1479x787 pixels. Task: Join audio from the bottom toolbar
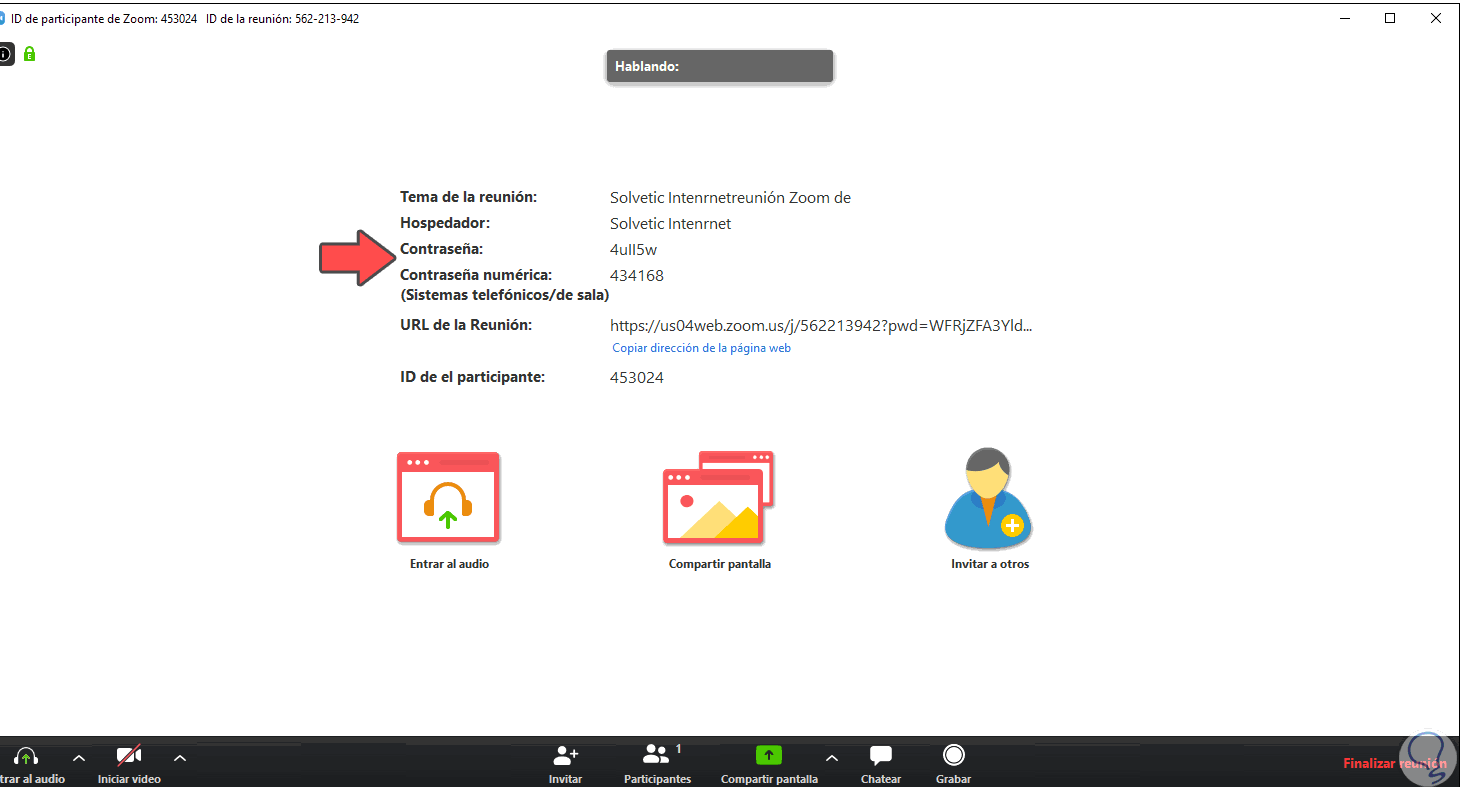click(x=30, y=765)
